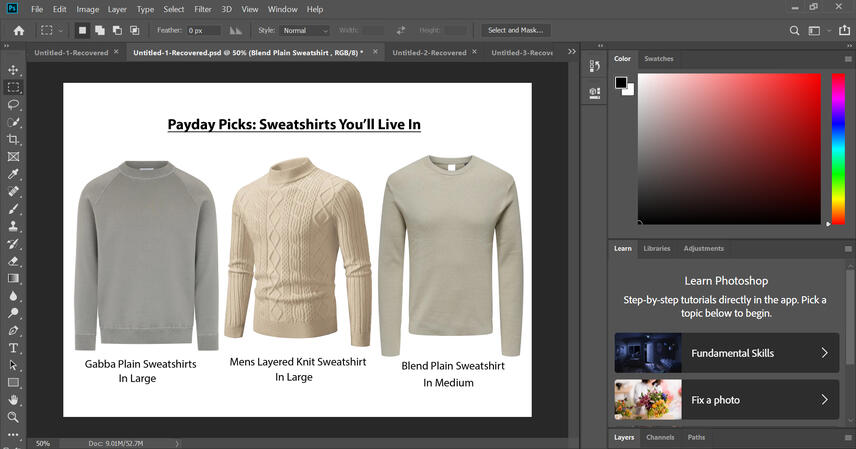
Task: Open the Color panel options menu
Action: tap(848, 59)
